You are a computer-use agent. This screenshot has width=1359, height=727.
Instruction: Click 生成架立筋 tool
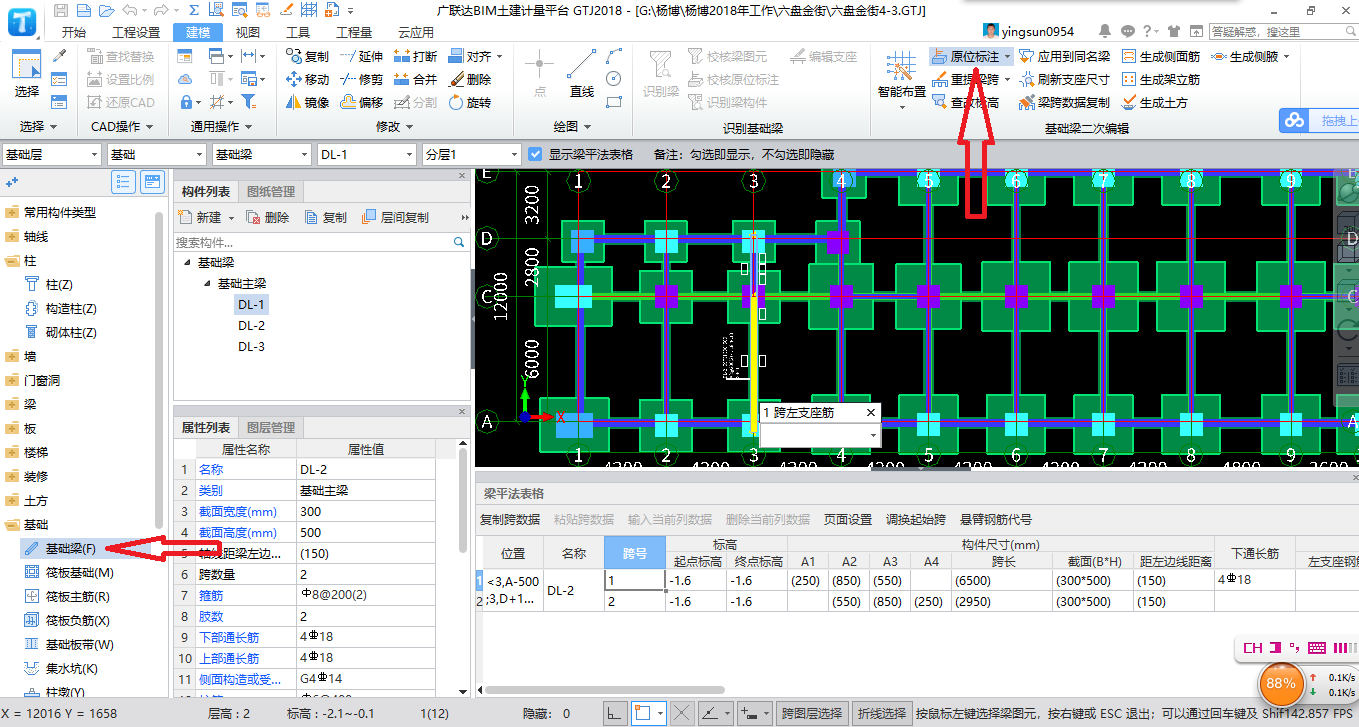1160,79
